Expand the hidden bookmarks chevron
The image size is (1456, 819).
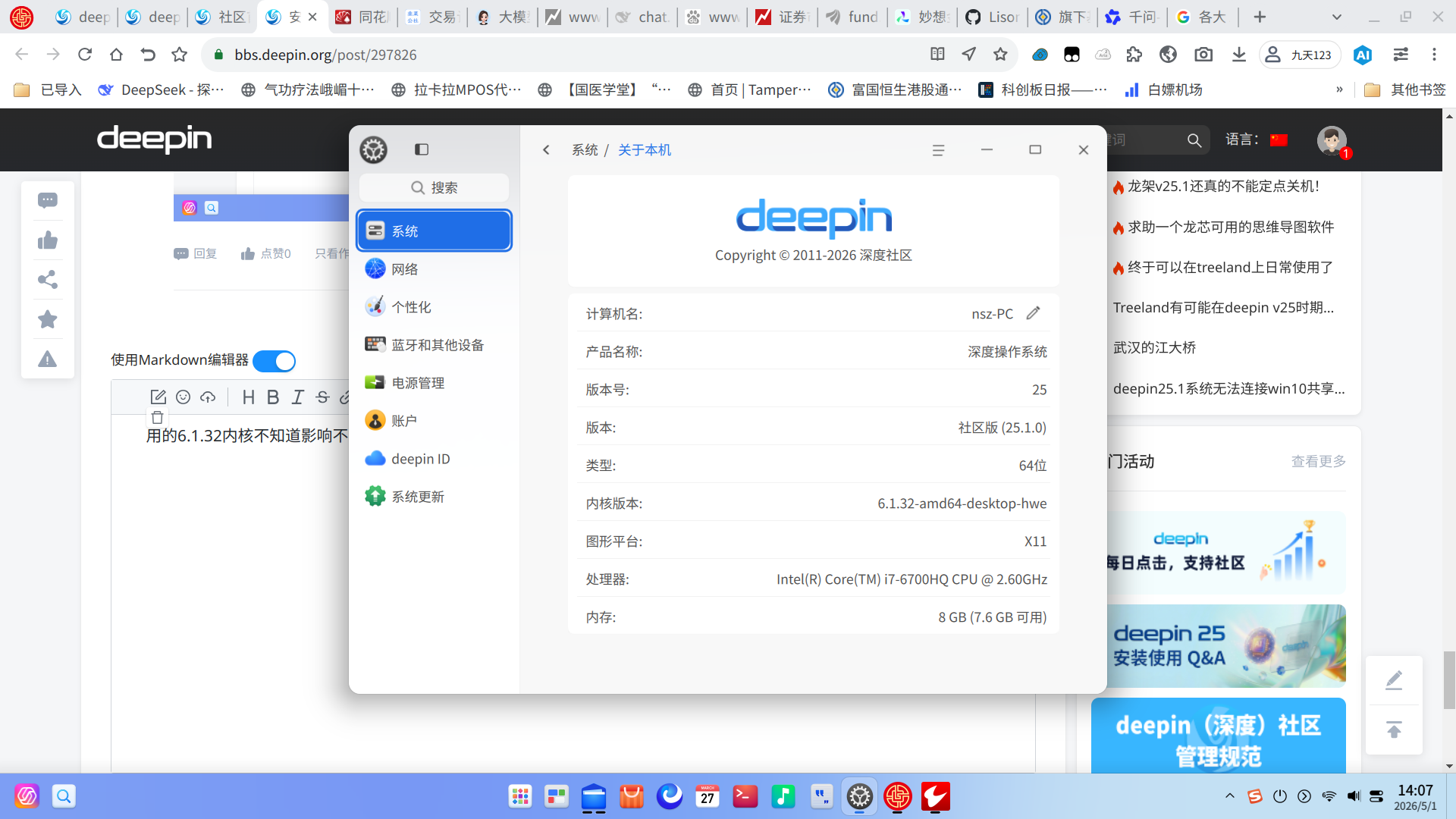pyautogui.click(x=1339, y=89)
